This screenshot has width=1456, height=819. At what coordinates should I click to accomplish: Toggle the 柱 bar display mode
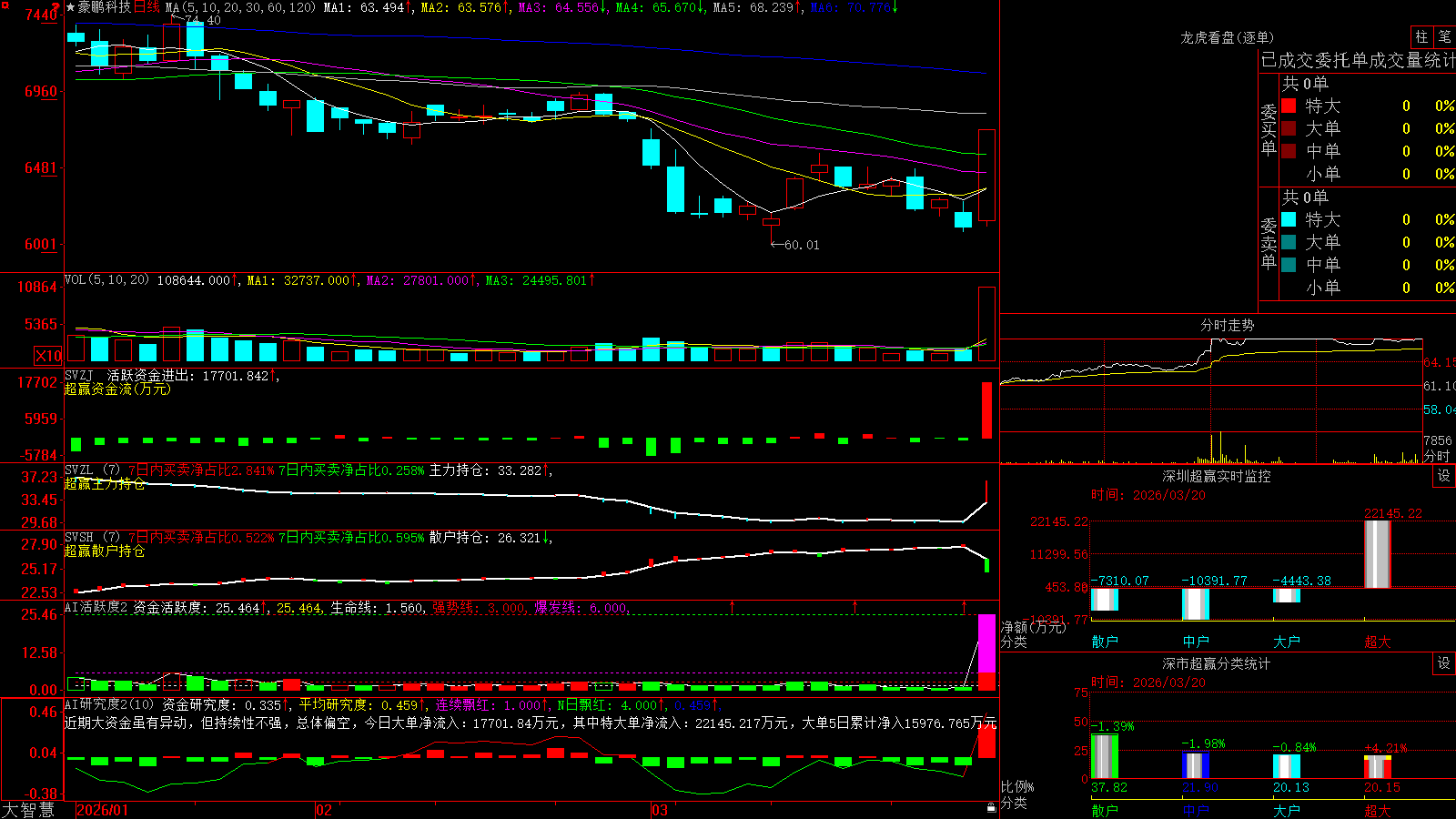point(1421,36)
